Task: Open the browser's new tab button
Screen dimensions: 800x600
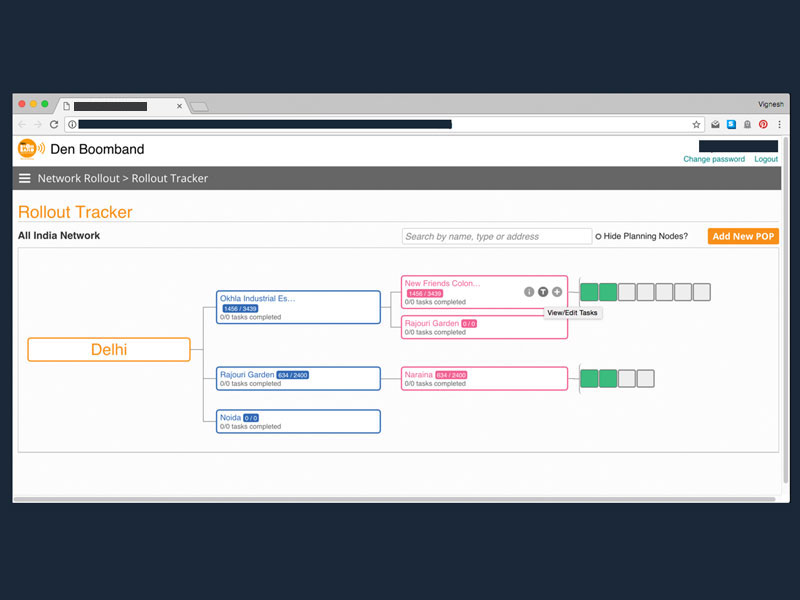Action: click(x=199, y=106)
